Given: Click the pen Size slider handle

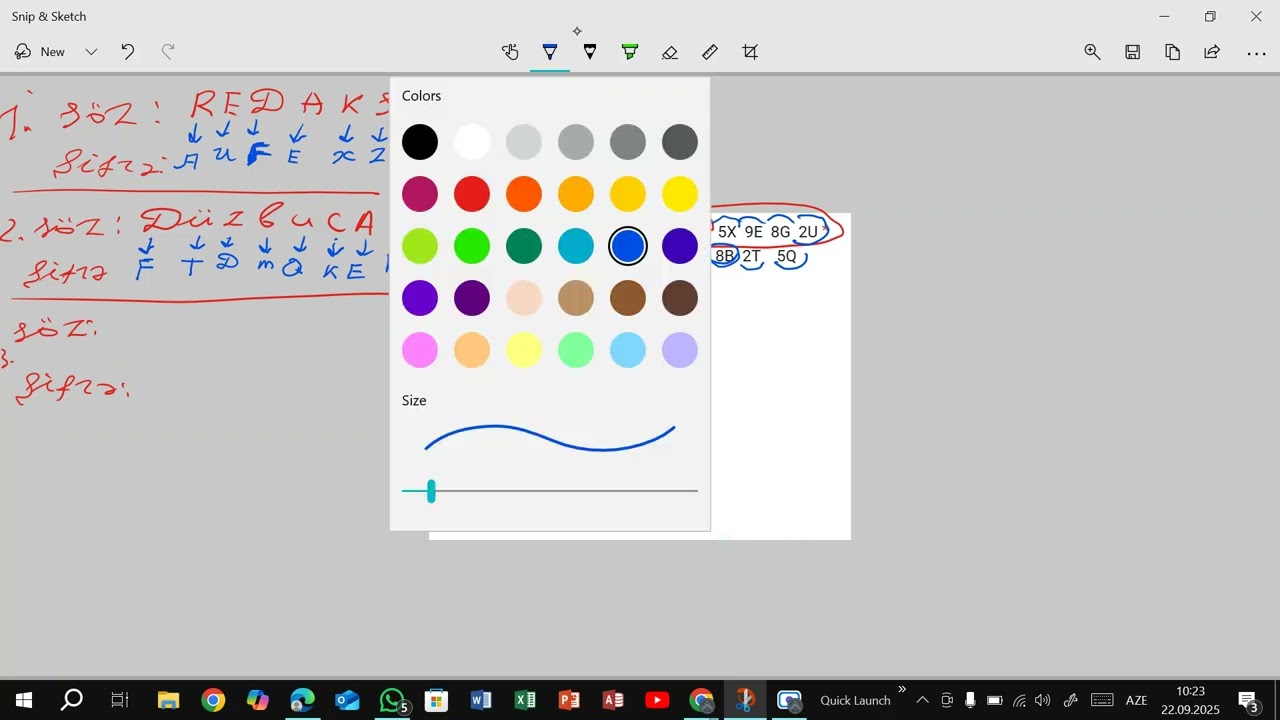Looking at the screenshot, I should coord(431,491).
